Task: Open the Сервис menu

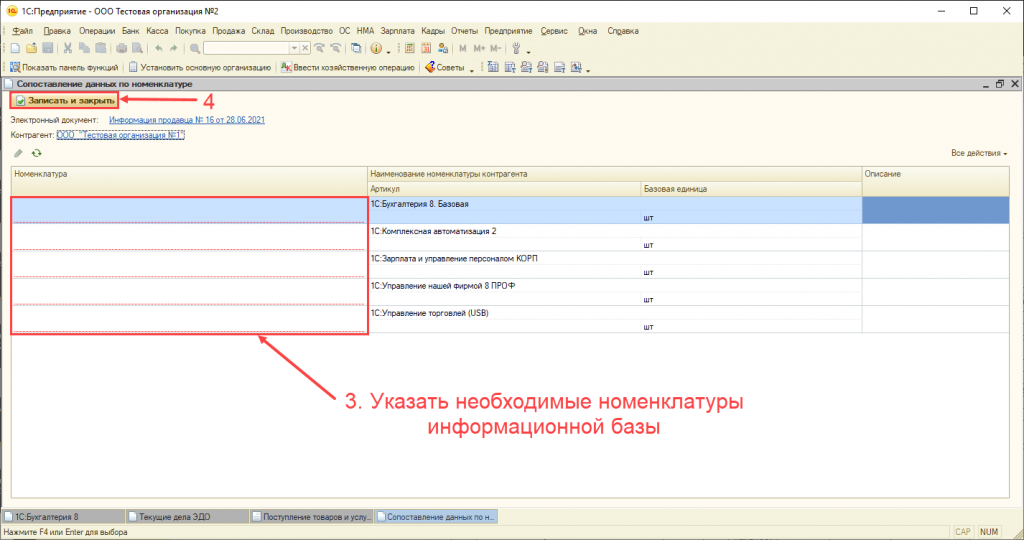Action: pyautogui.click(x=554, y=31)
